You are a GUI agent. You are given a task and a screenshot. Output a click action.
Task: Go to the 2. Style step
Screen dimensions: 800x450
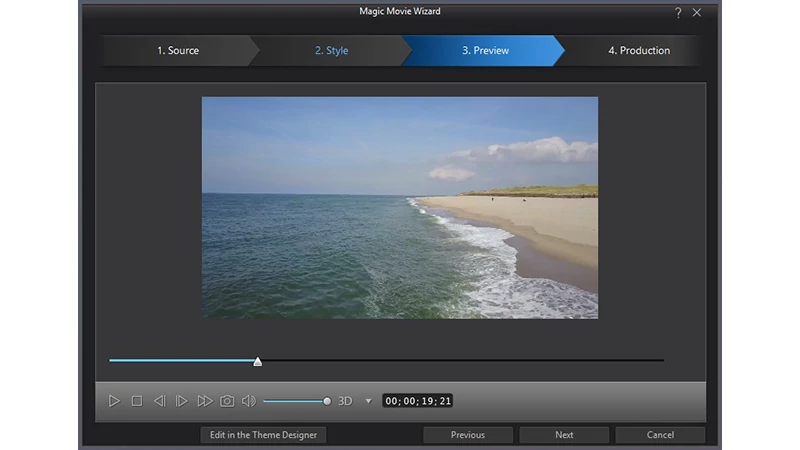(x=331, y=51)
